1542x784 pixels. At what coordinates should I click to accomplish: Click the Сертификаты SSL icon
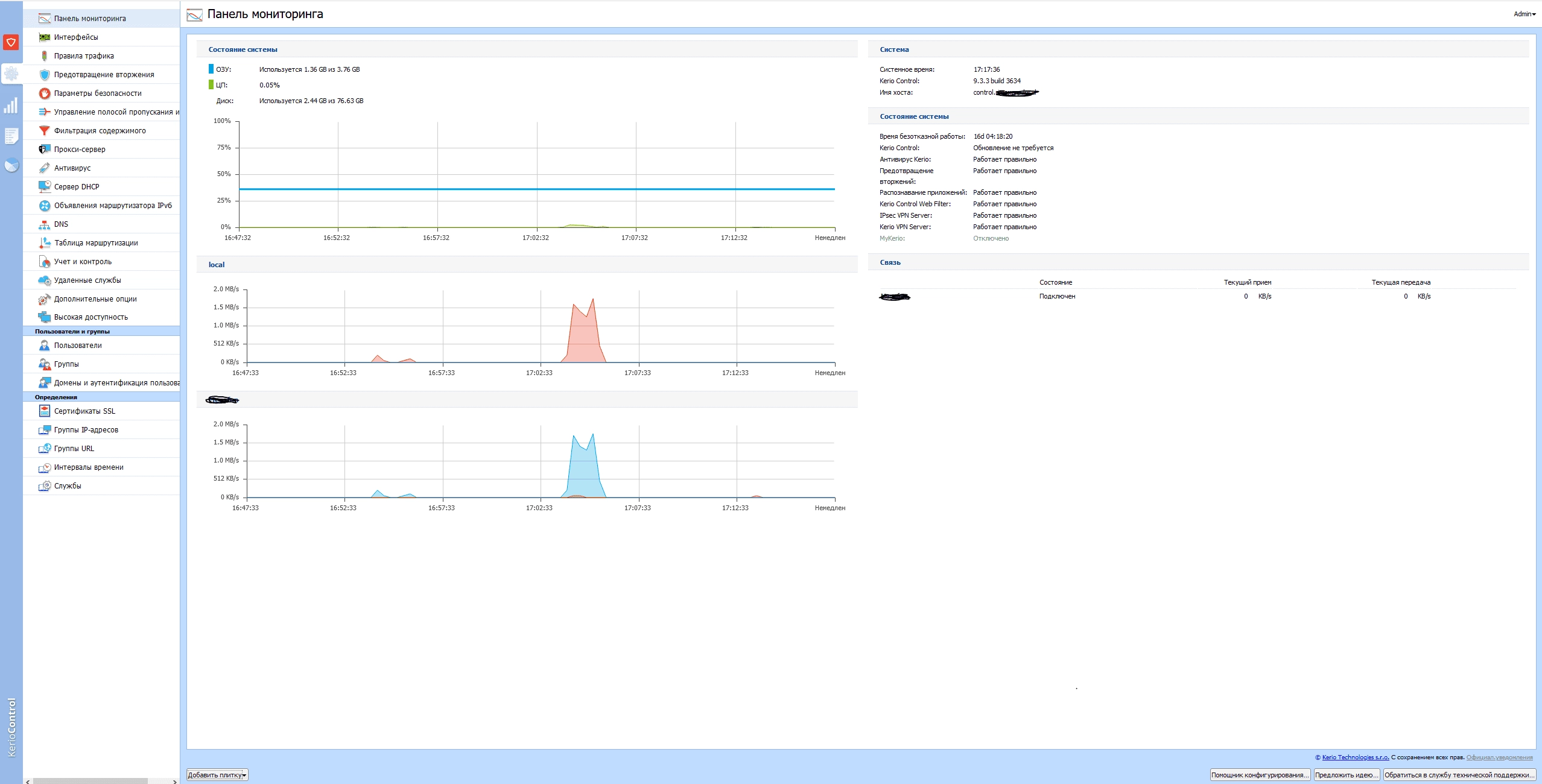pos(45,411)
